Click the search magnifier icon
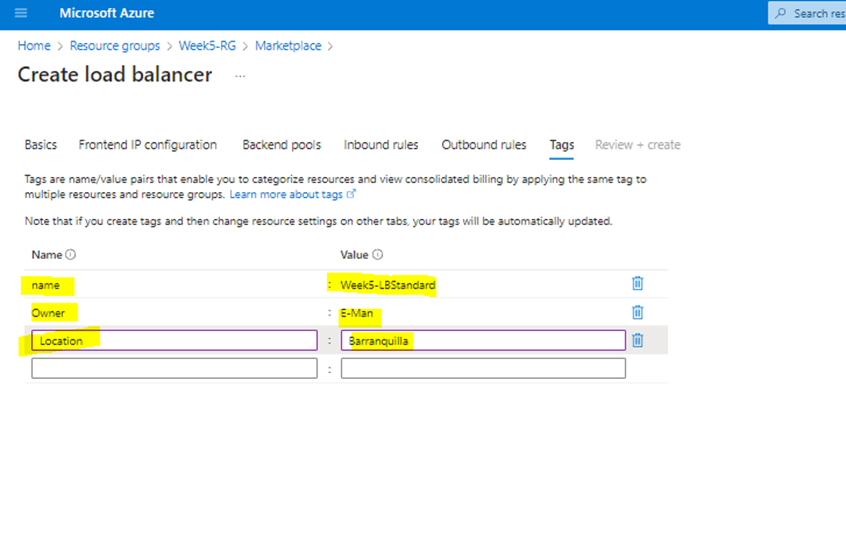 [x=780, y=13]
